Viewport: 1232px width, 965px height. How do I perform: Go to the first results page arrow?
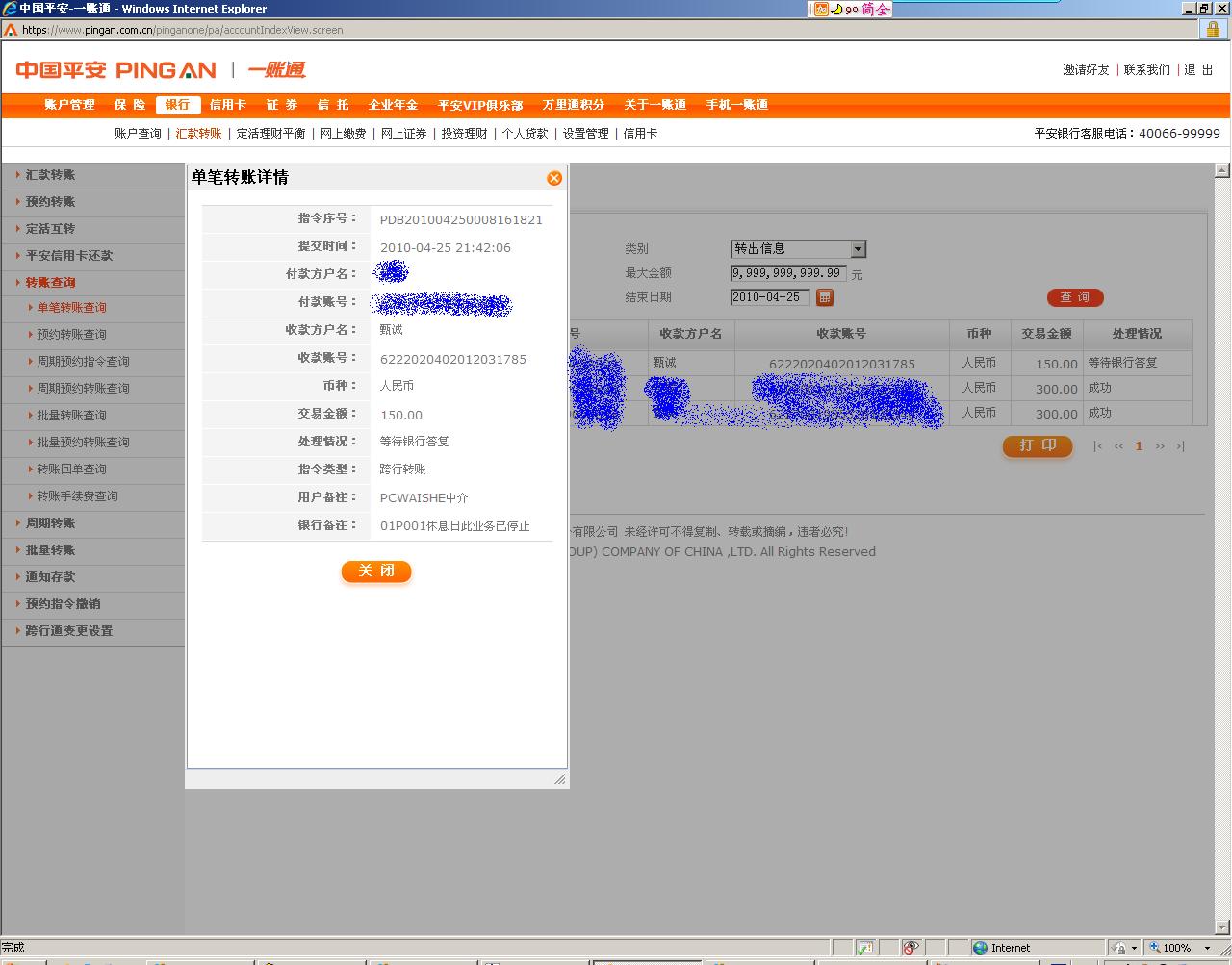[x=1097, y=446]
